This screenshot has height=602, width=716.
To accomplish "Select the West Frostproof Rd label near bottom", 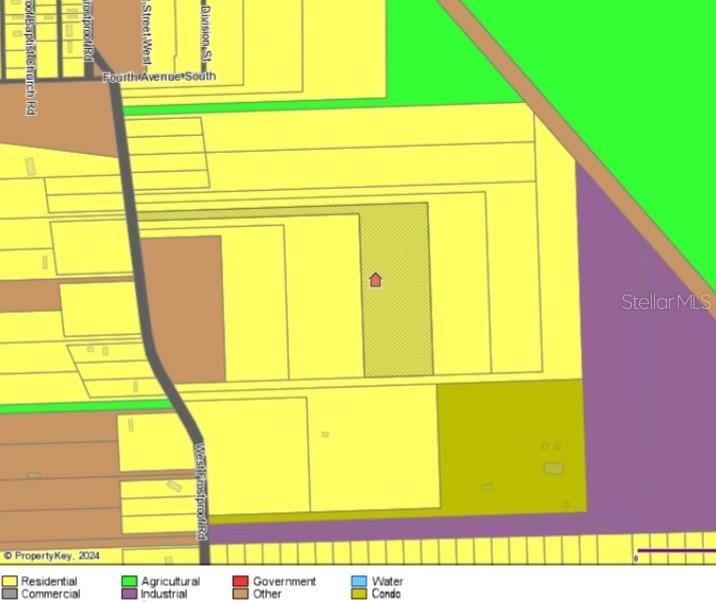I will (x=201, y=490).
